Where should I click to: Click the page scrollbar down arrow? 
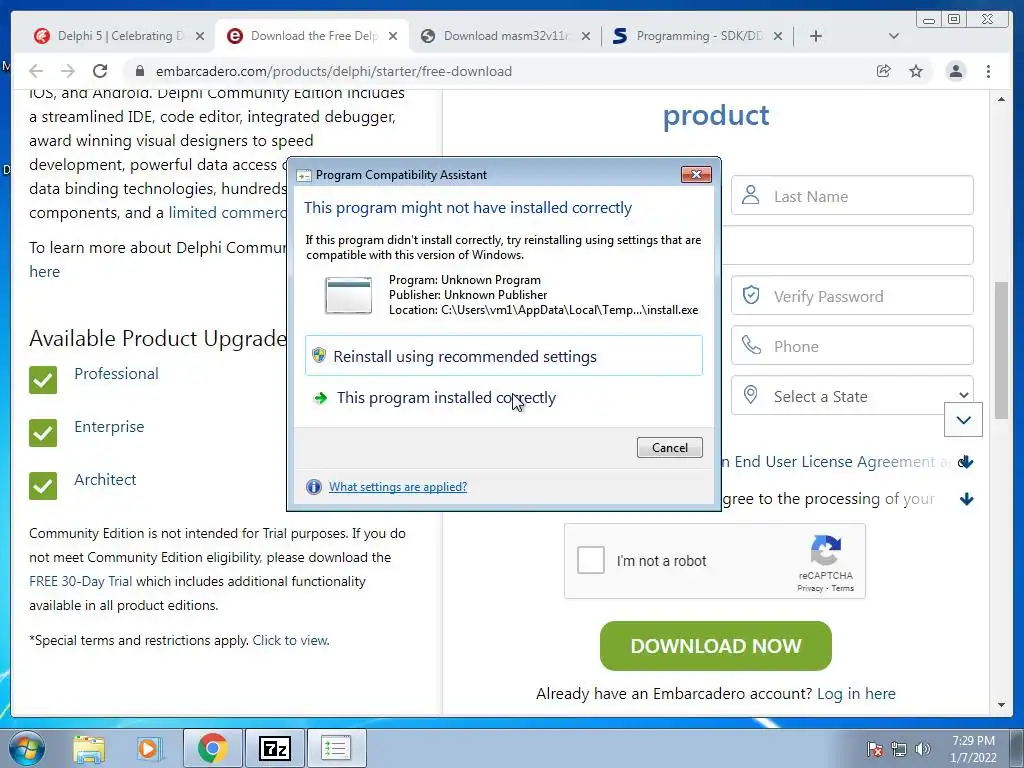click(1001, 705)
